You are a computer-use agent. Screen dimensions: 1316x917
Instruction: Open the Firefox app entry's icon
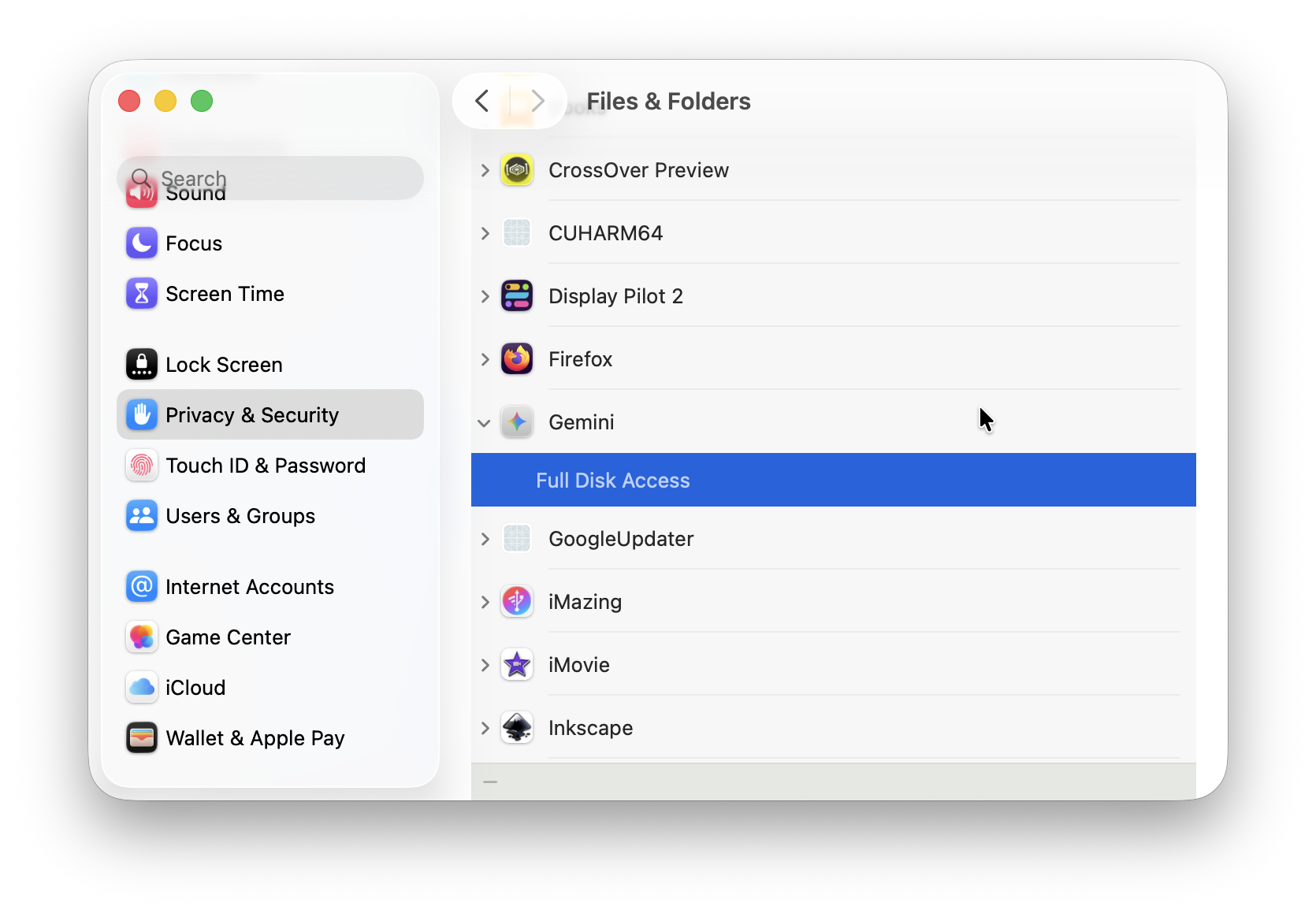click(517, 358)
